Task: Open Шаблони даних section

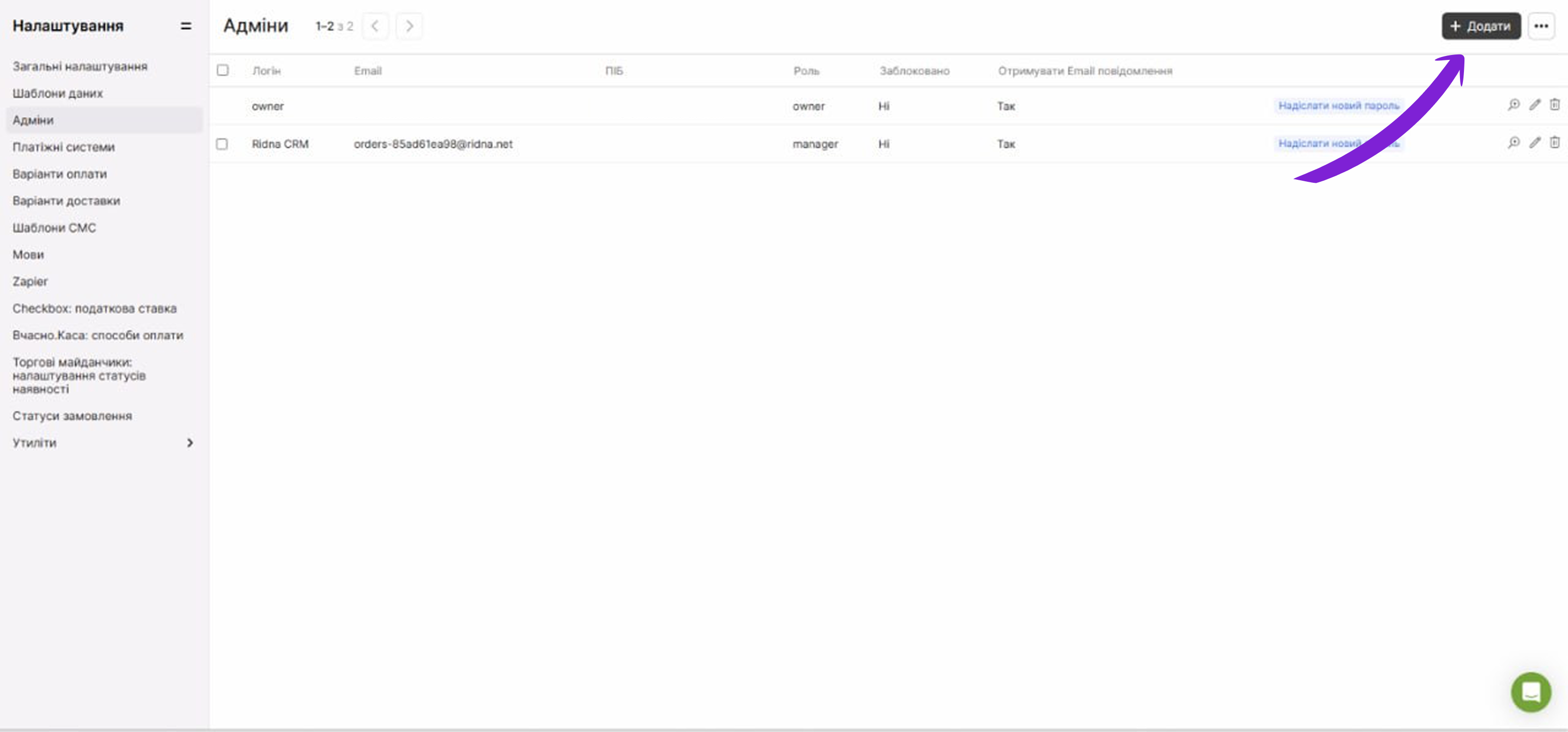Action: click(58, 93)
